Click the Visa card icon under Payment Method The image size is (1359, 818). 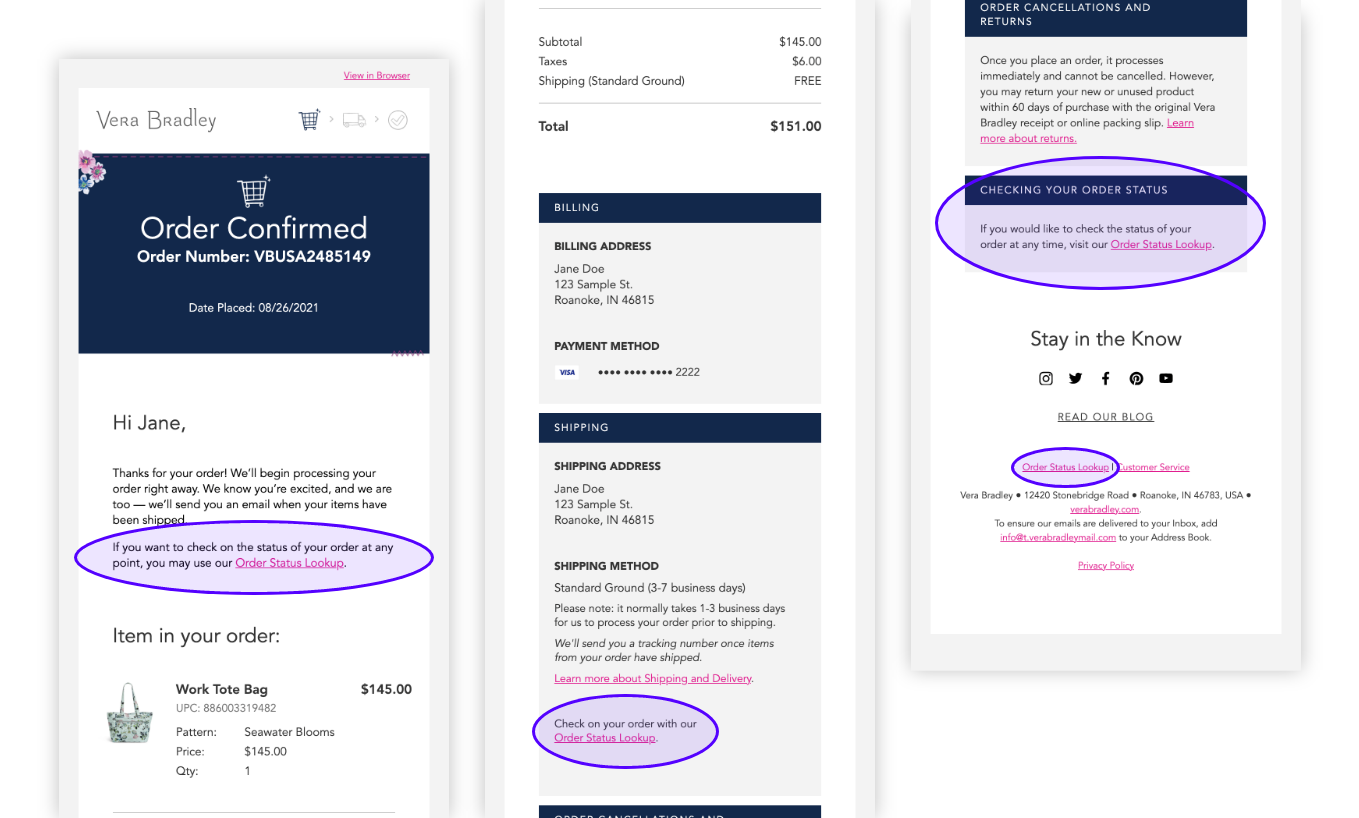pyautogui.click(x=568, y=372)
